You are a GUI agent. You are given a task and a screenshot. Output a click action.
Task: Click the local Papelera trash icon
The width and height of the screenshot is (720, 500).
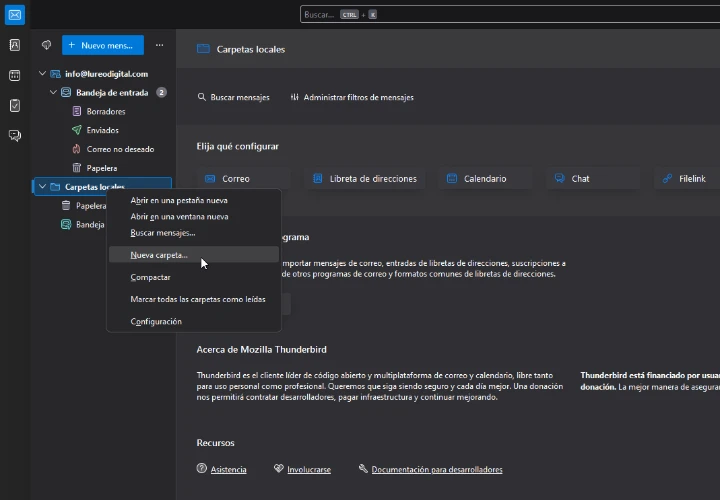click(x=66, y=206)
